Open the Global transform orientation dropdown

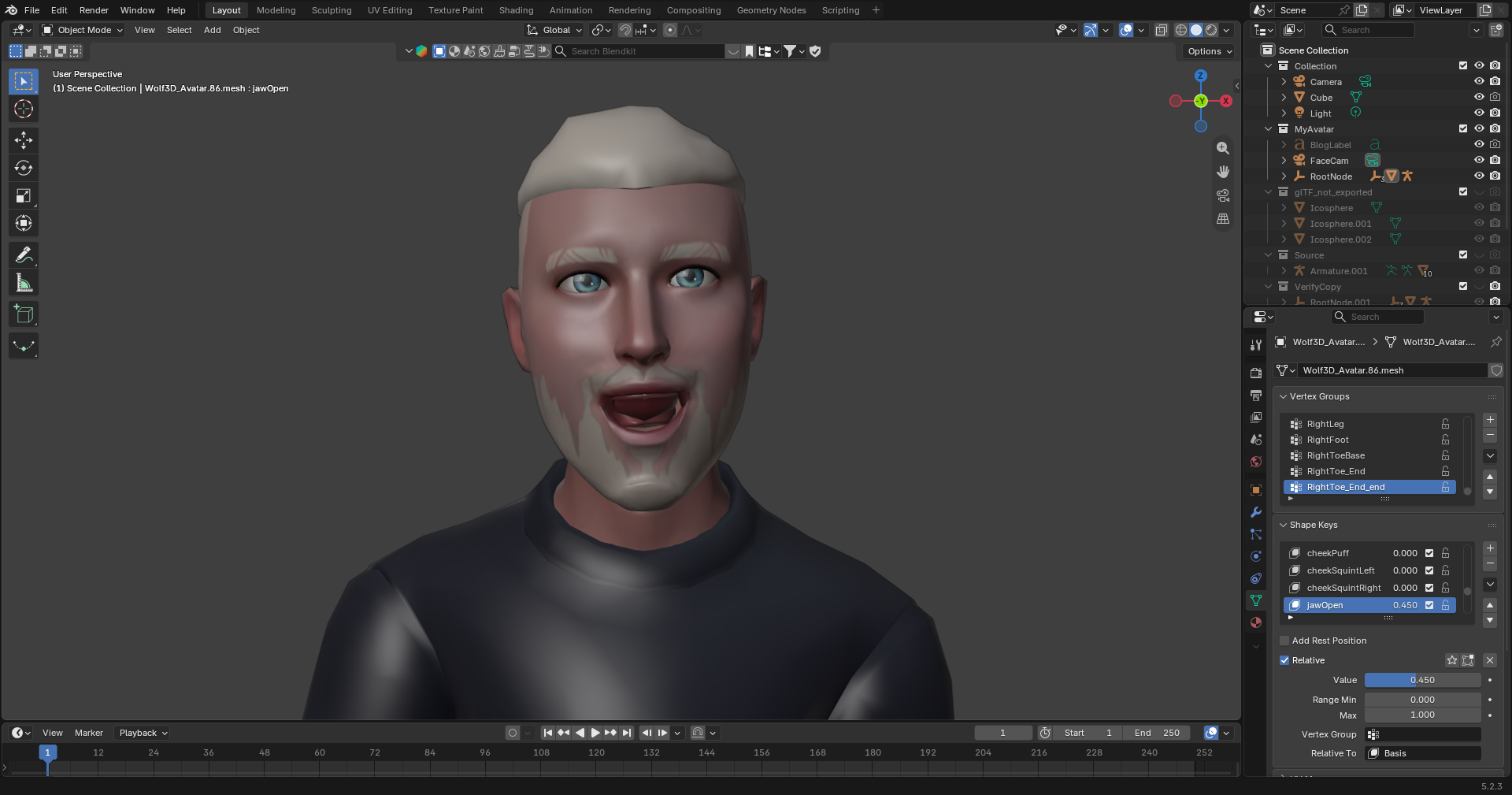tap(554, 30)
